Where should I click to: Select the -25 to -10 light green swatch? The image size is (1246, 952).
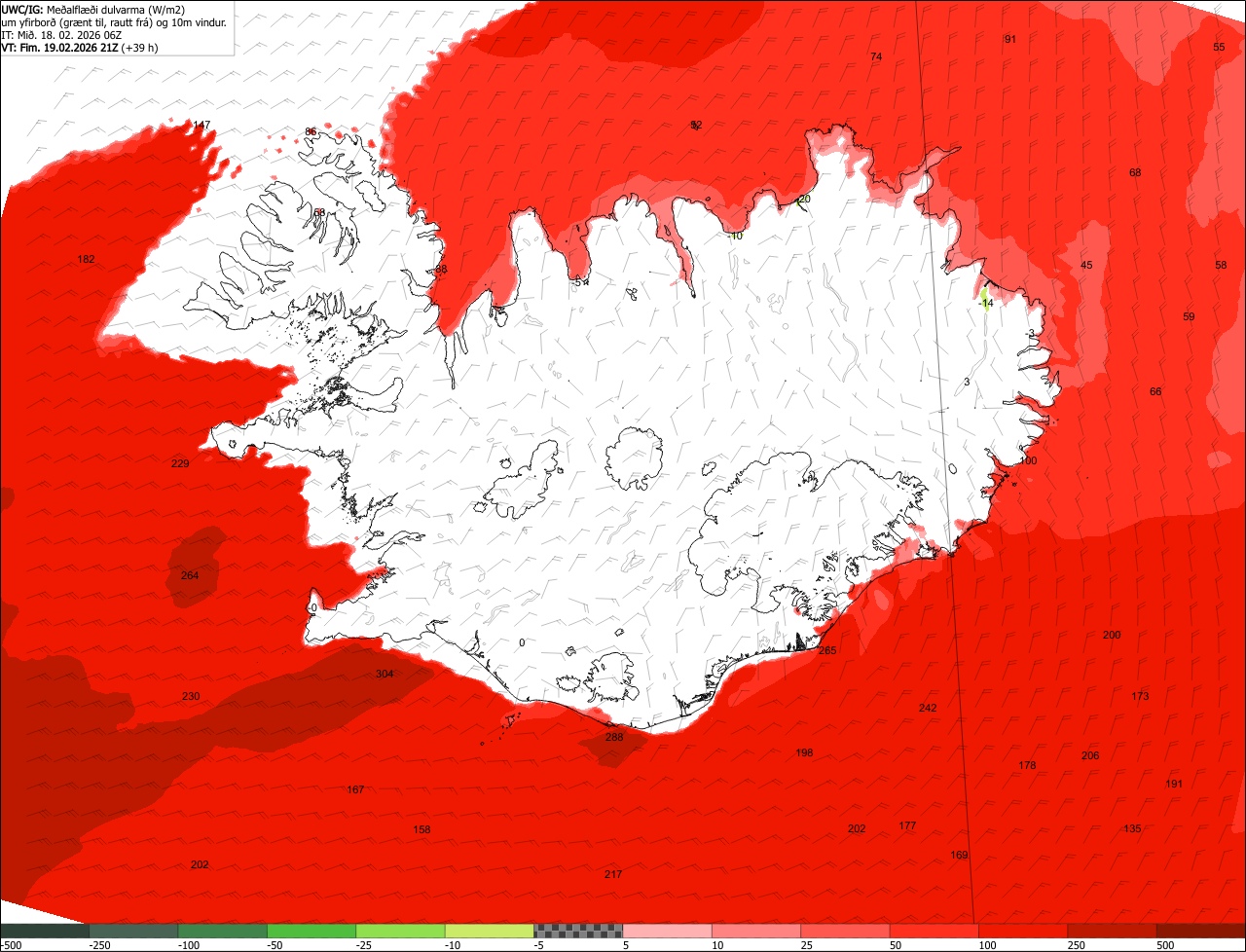(x=400, y=930)
